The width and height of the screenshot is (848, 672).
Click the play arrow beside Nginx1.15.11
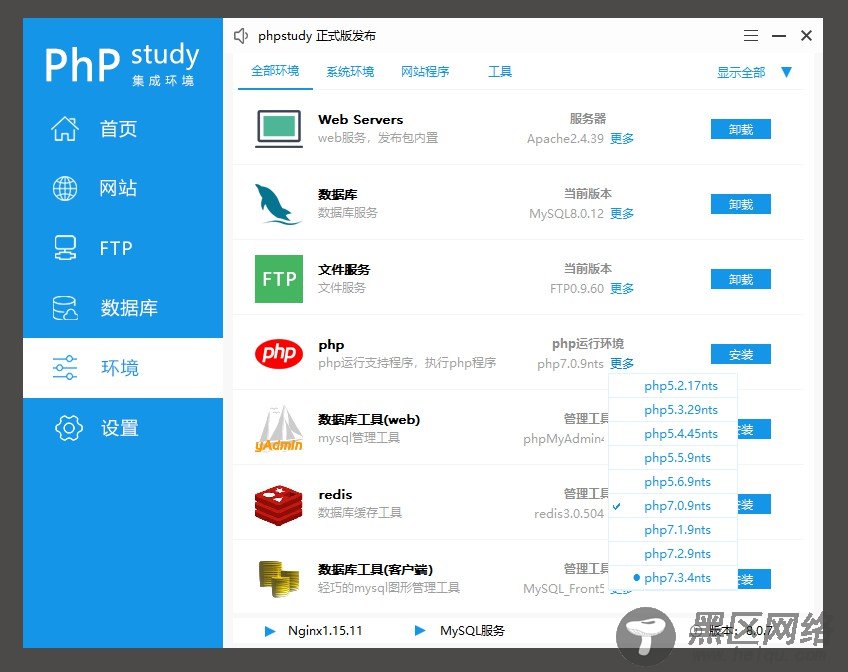269,631
